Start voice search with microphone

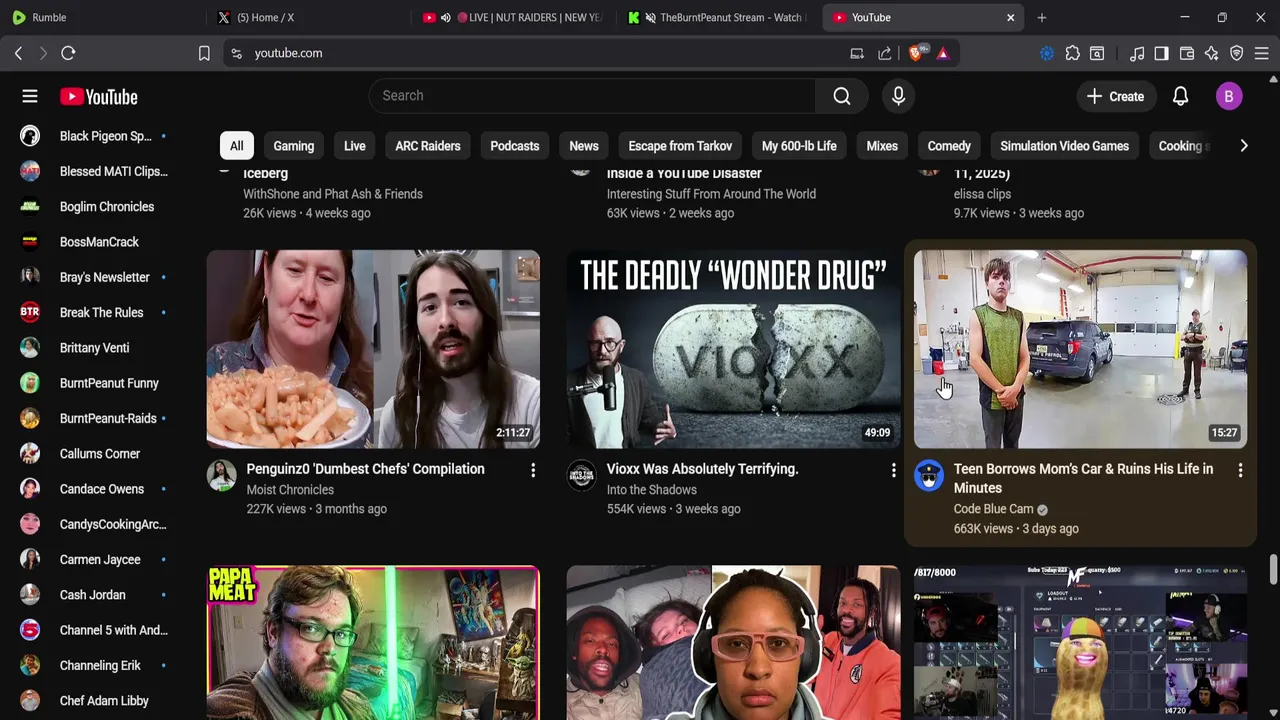tap(898, 96)
